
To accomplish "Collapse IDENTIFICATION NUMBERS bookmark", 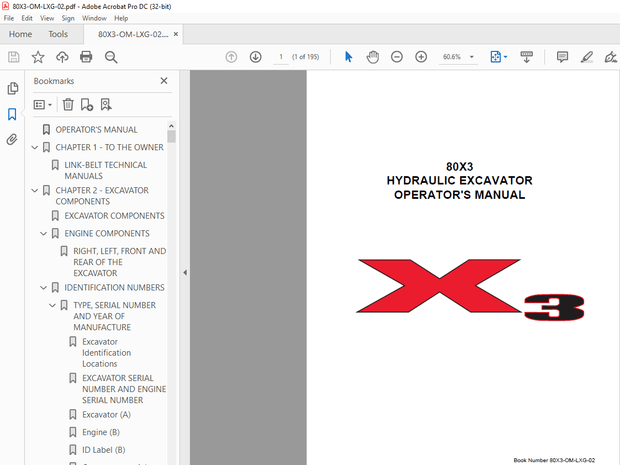I will 43,287.
